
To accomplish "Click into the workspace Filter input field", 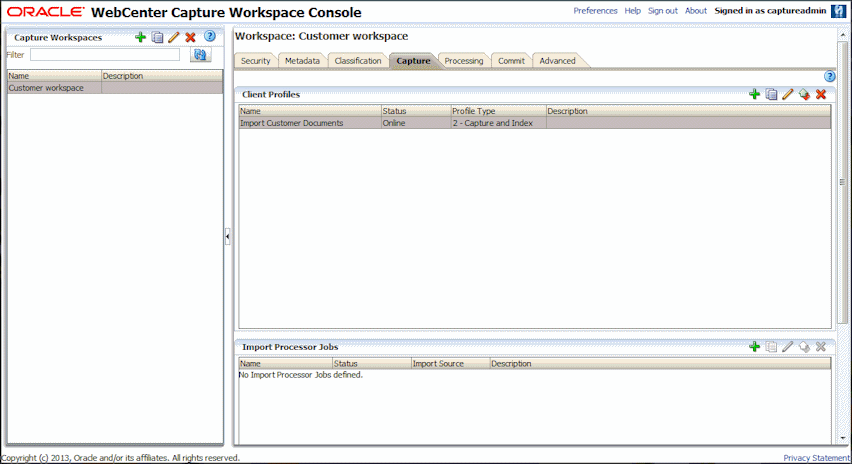I will (105, 55).
